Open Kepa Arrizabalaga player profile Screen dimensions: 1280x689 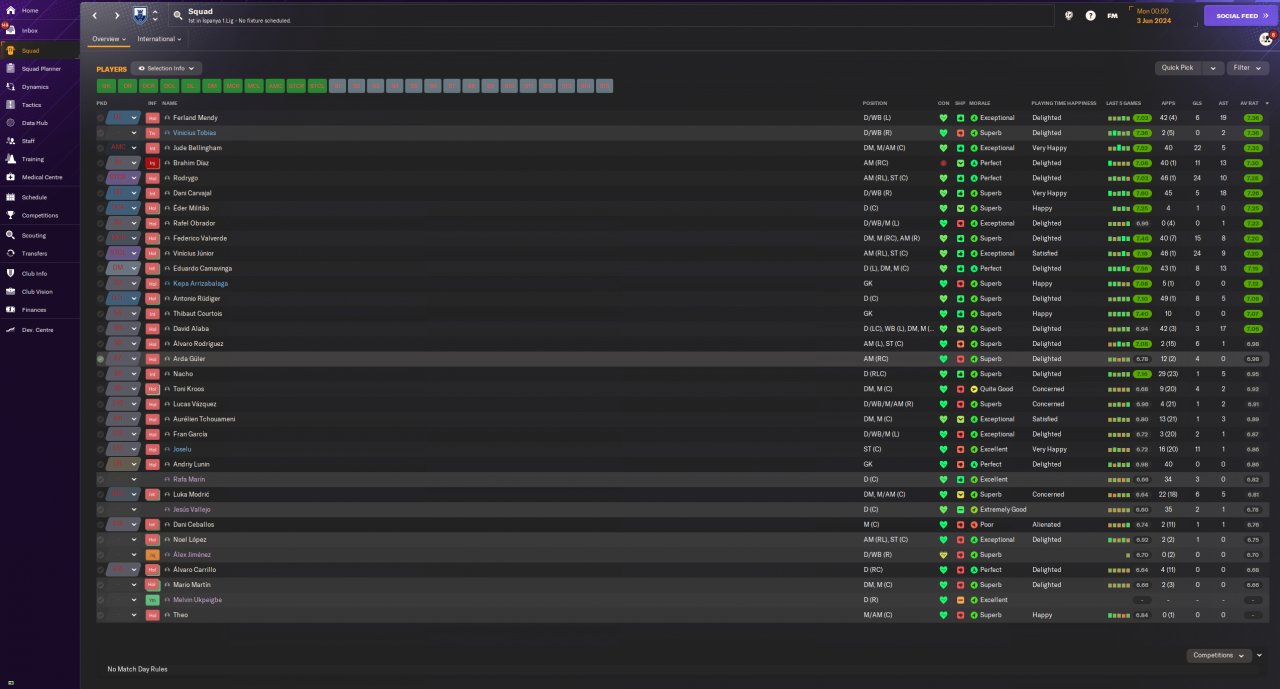200,284
